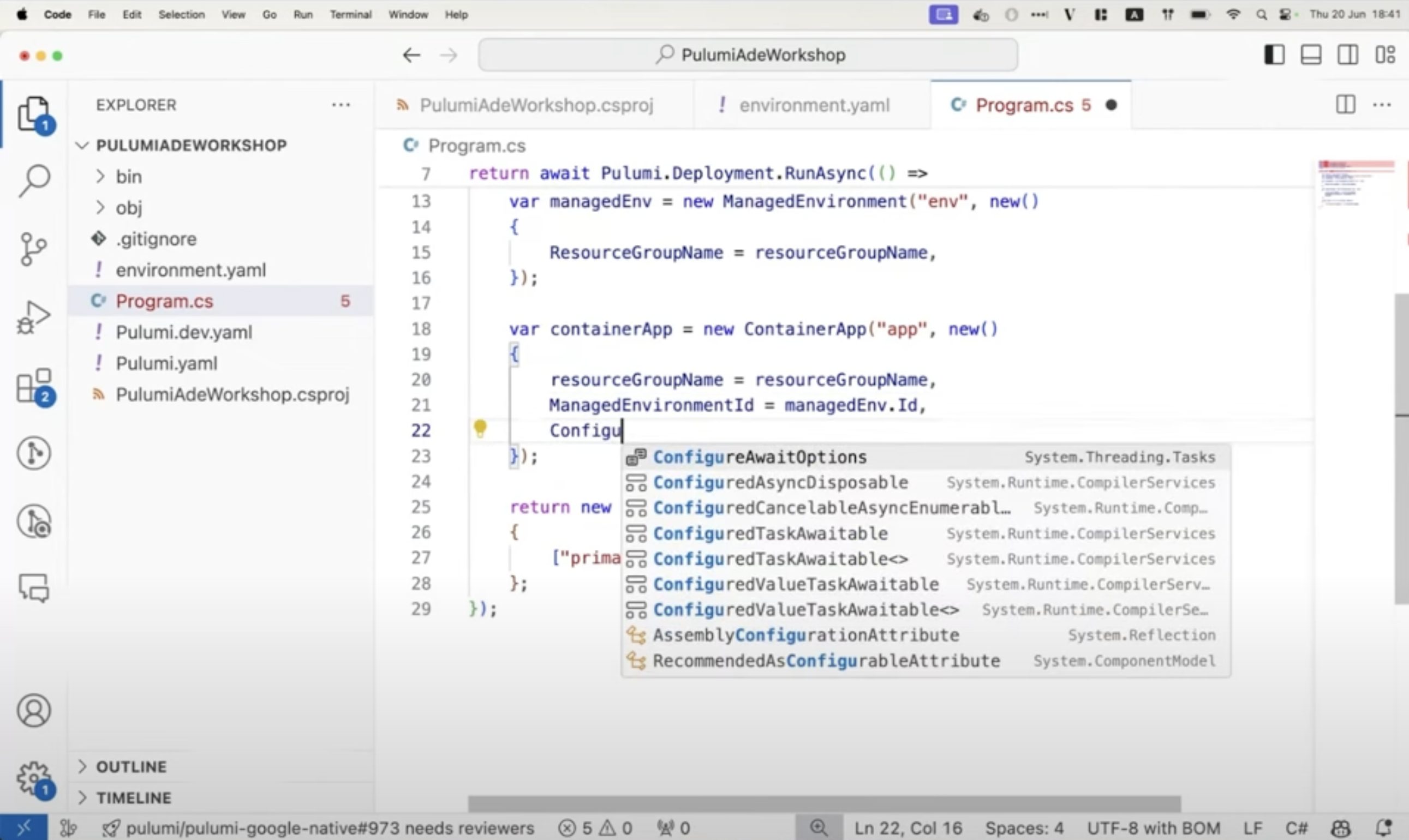Open the Source Control view

tap(34, 249)
